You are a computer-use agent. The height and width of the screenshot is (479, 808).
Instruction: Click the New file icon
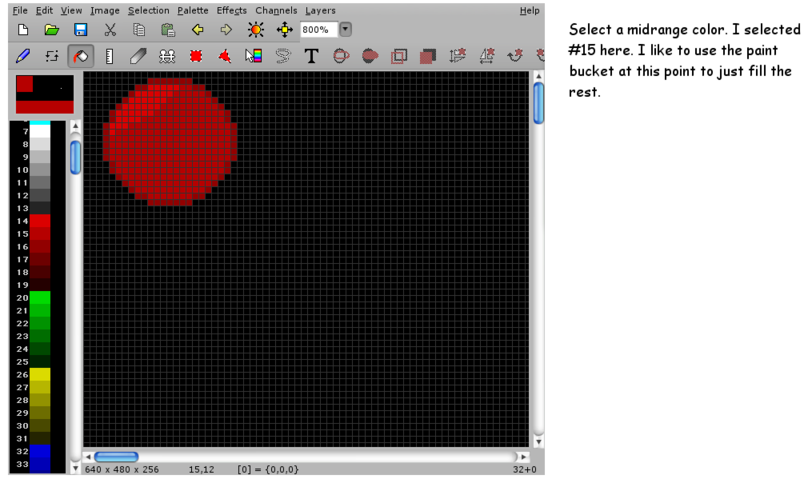click(x=23, y=30)
